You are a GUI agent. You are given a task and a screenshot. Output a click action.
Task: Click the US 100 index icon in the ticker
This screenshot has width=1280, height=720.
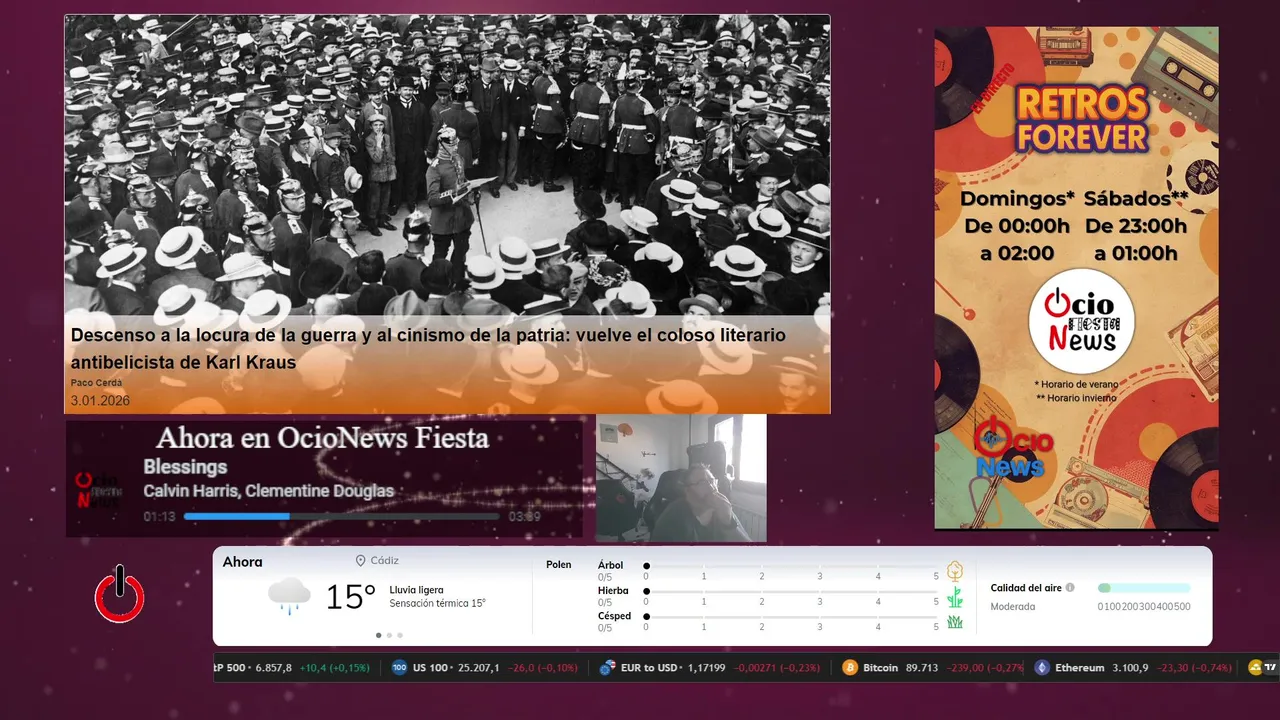tap(399, 668)
